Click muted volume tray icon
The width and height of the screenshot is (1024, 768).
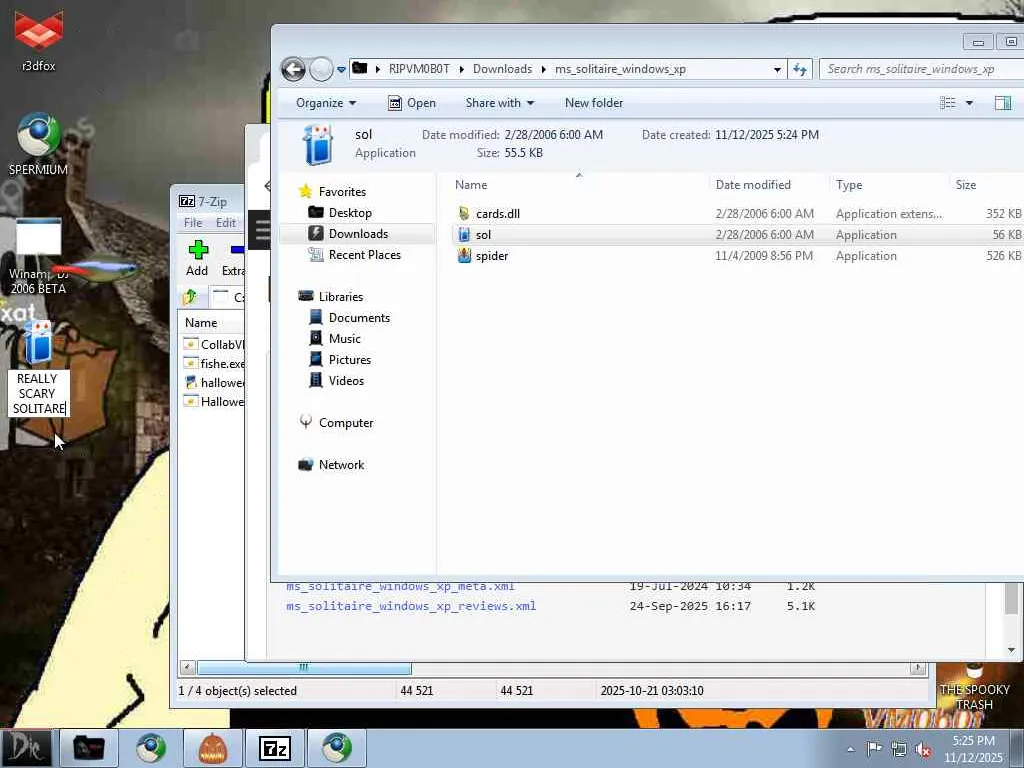923,749
